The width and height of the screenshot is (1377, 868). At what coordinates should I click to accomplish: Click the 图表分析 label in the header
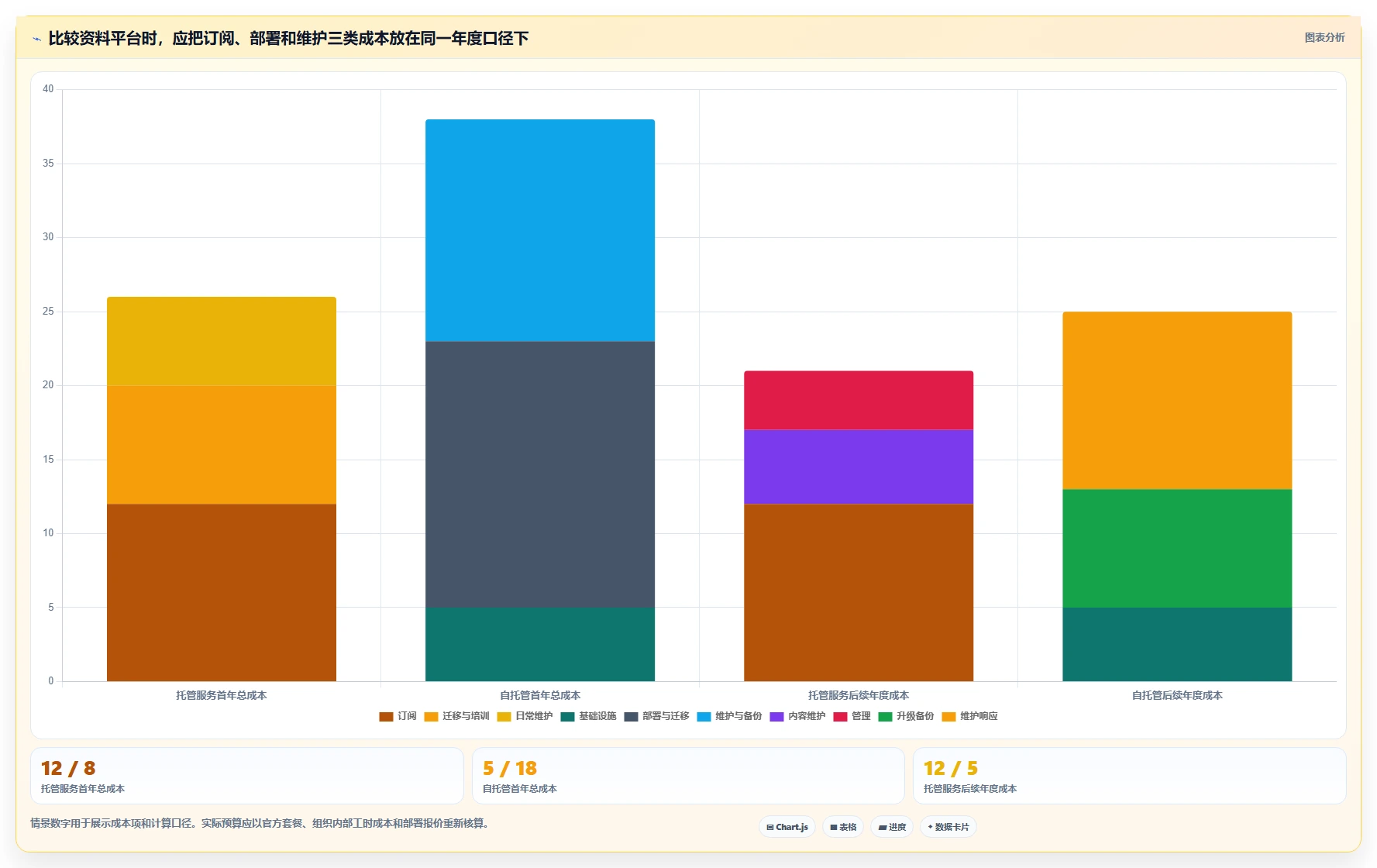(1324, 37)
